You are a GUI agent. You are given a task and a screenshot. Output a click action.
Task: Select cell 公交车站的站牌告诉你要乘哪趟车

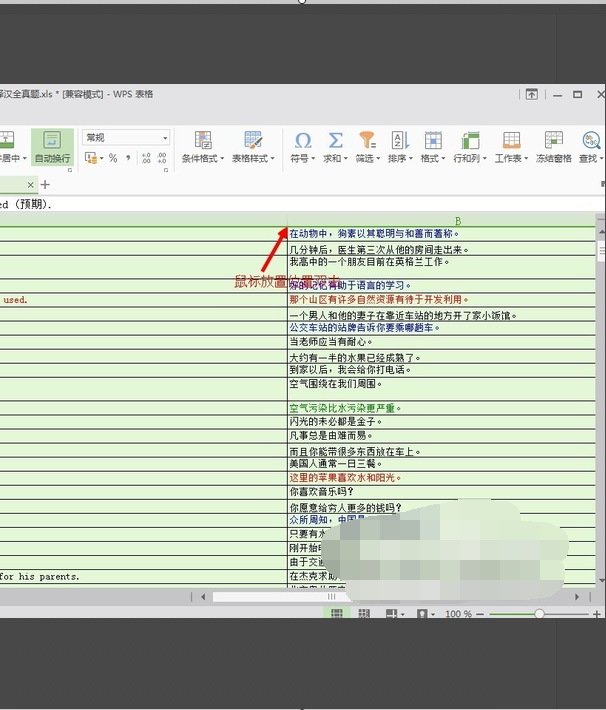(442, 328)
